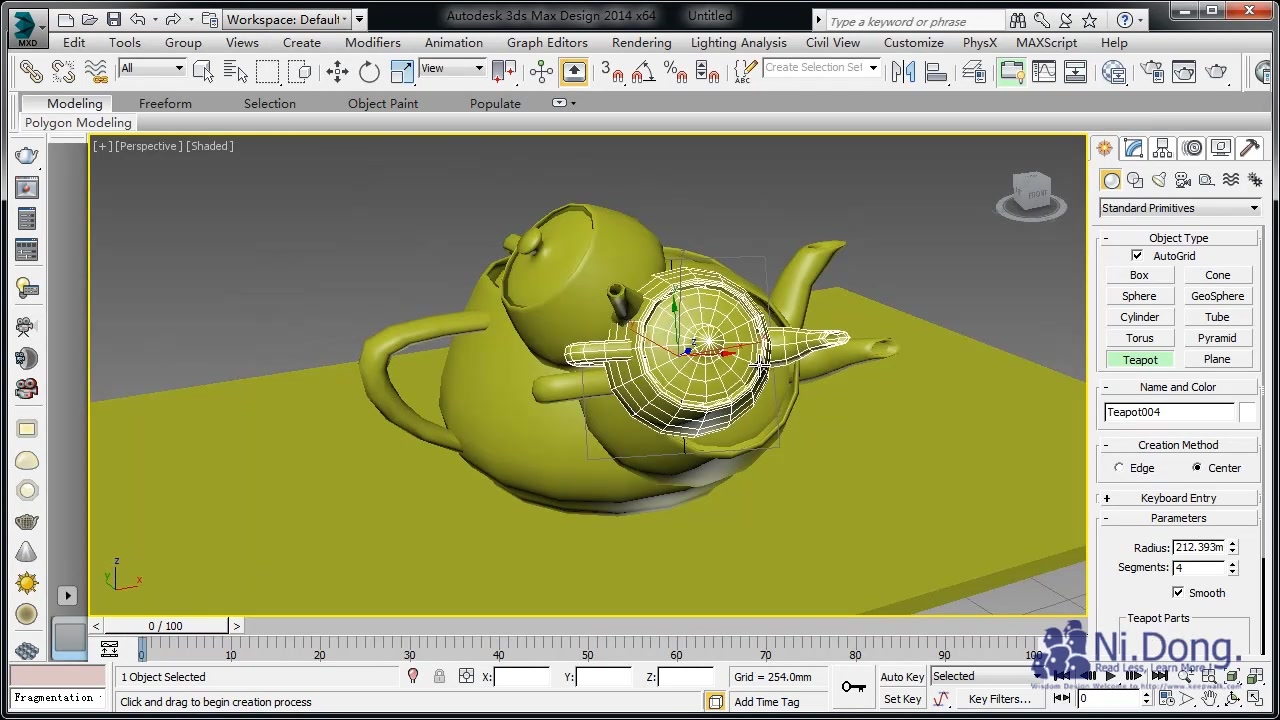Image resolution: width=1280 pixels, height=720 pixels.
Task: Select the Lights category icon
Action: pos(1159,180)
